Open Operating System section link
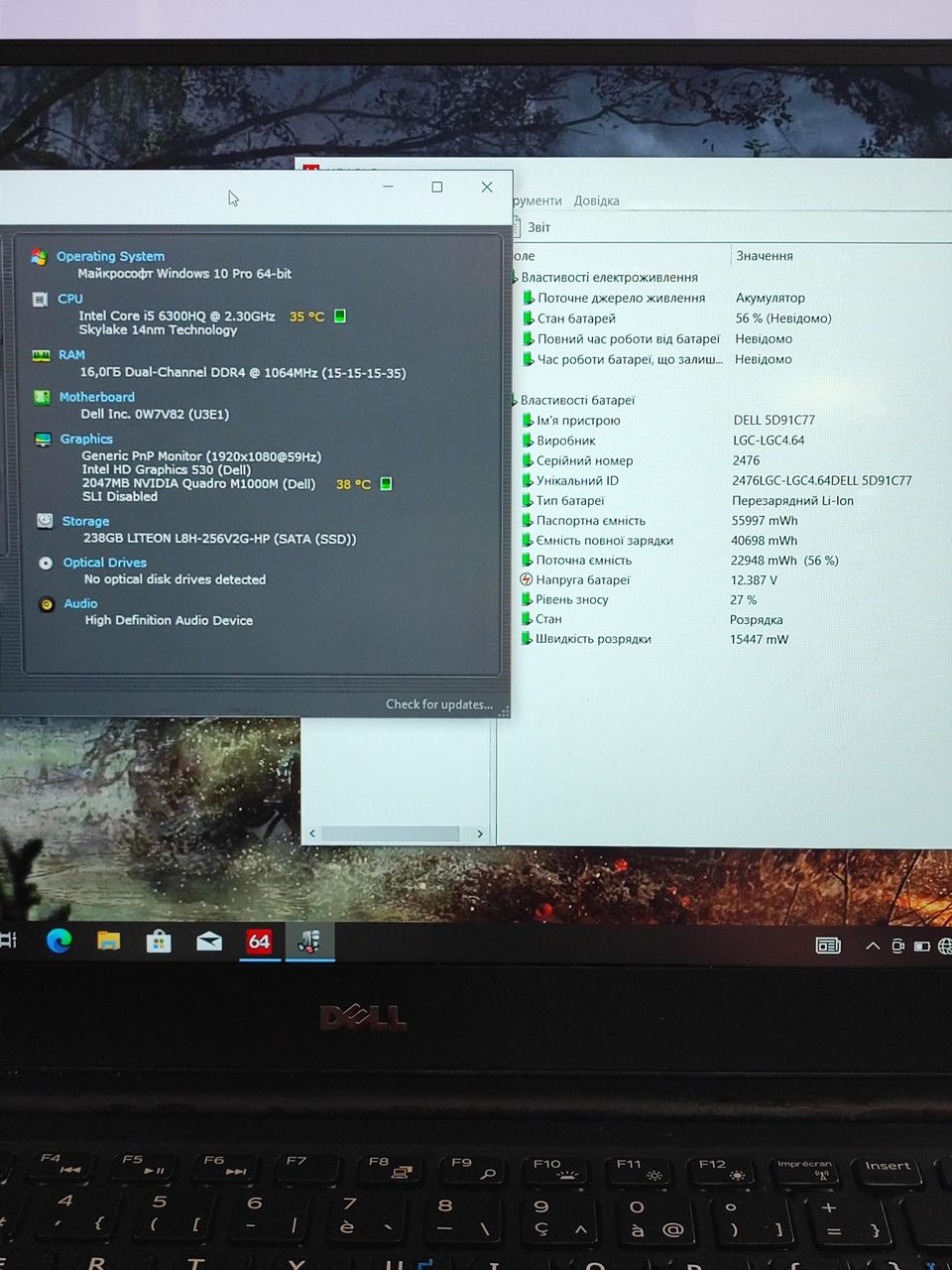 tap(110, 256)
